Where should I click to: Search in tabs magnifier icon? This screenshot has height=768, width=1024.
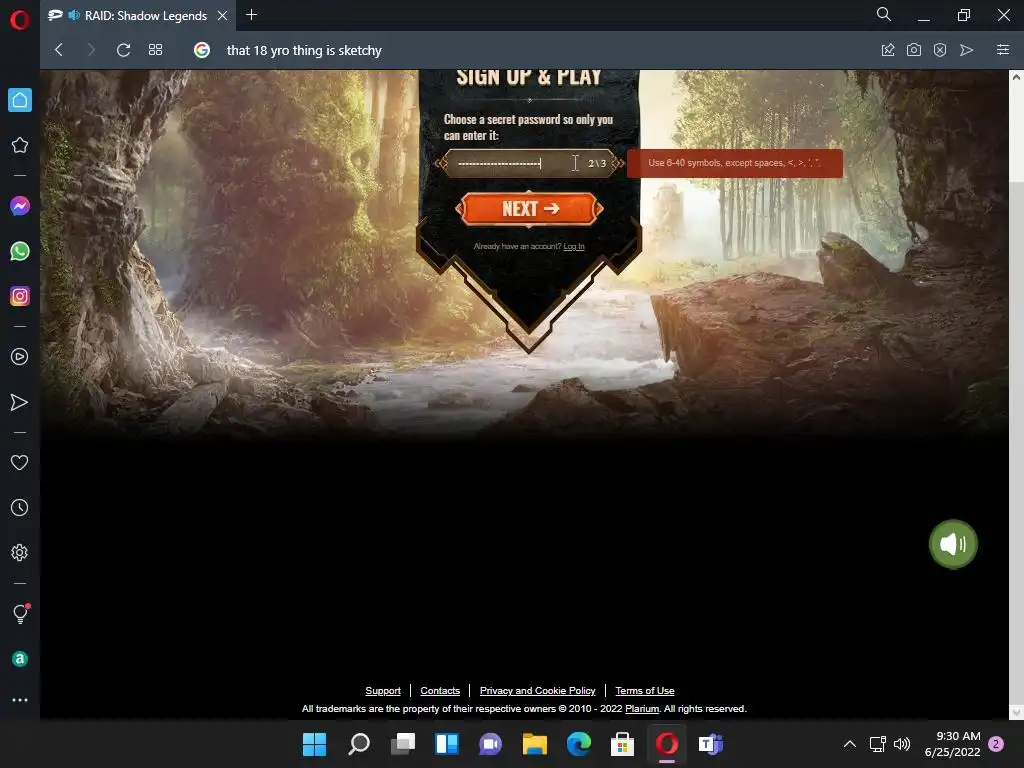pos(884,14)
